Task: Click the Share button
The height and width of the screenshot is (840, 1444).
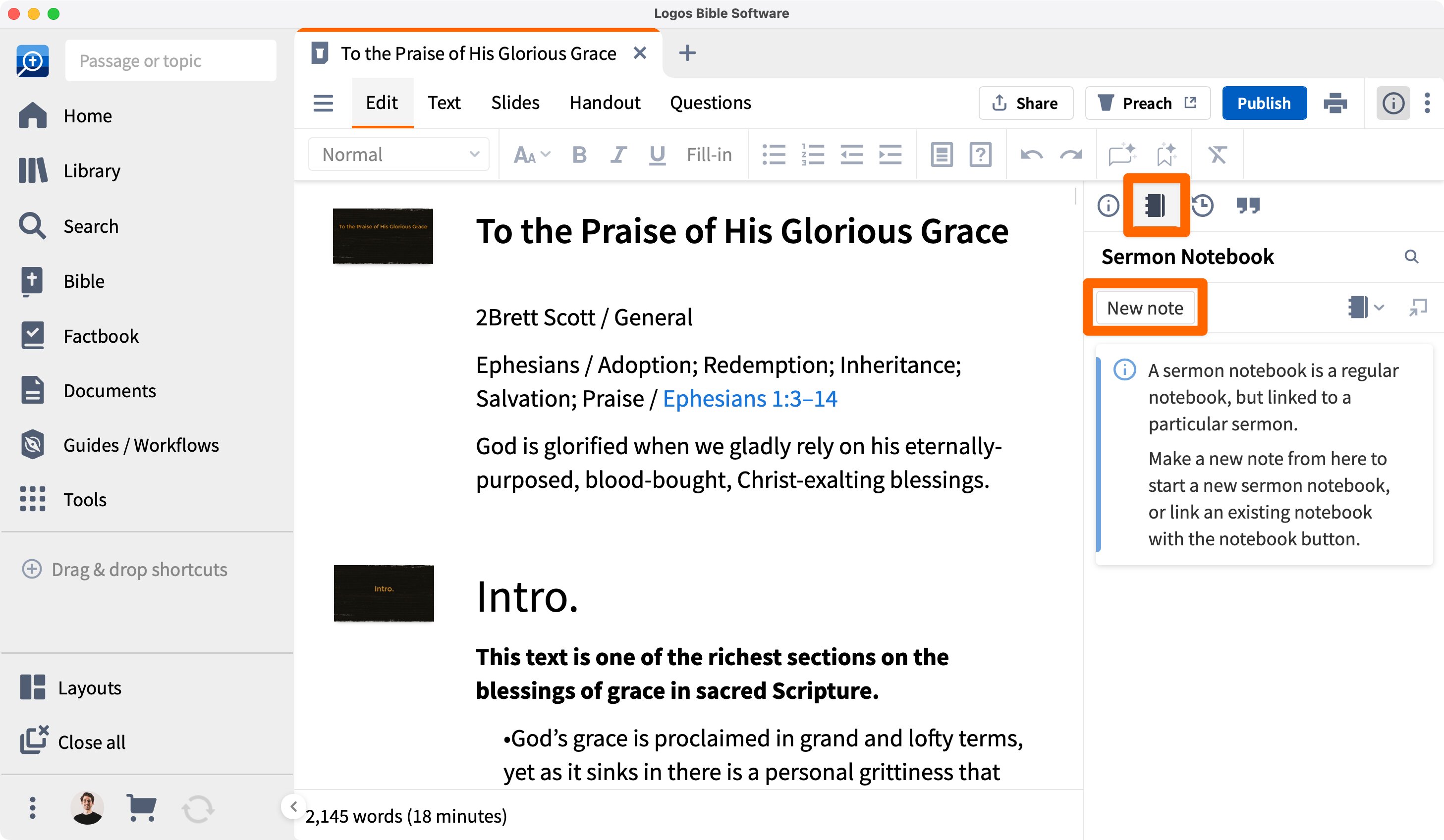Action: coord(1026,103)
